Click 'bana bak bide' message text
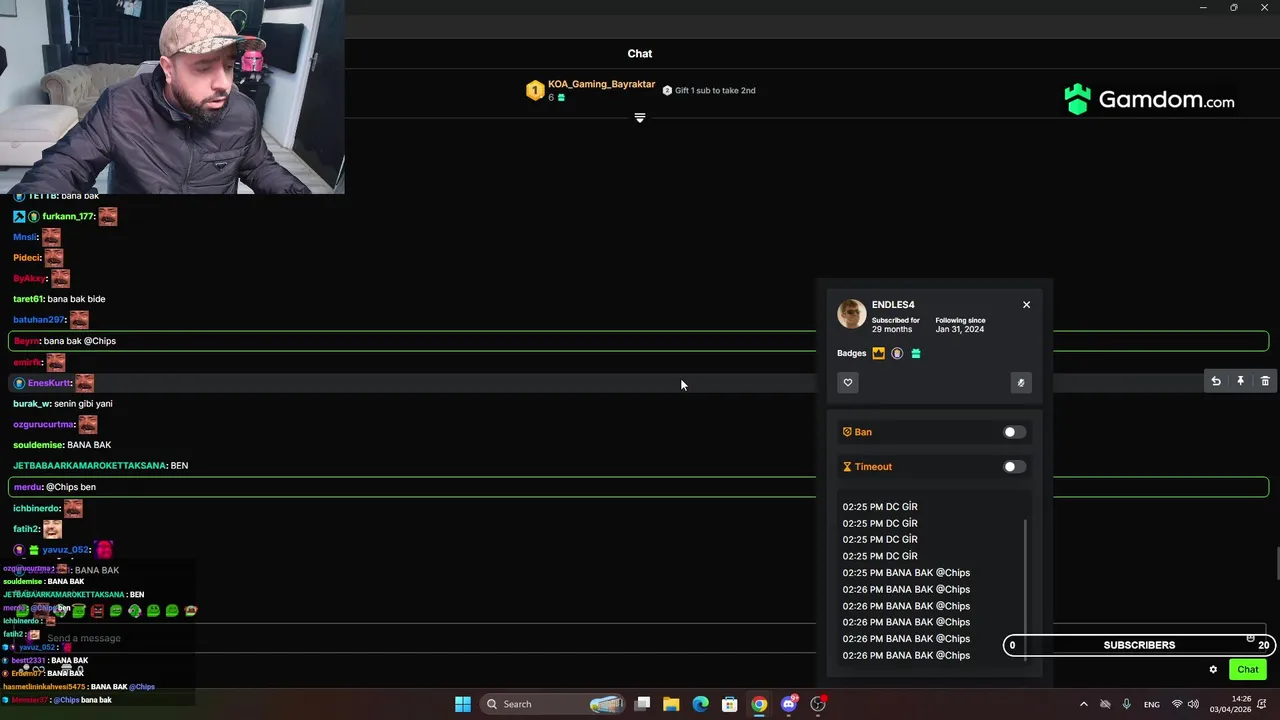This screenshot has width=1280, height=720. 76,299
